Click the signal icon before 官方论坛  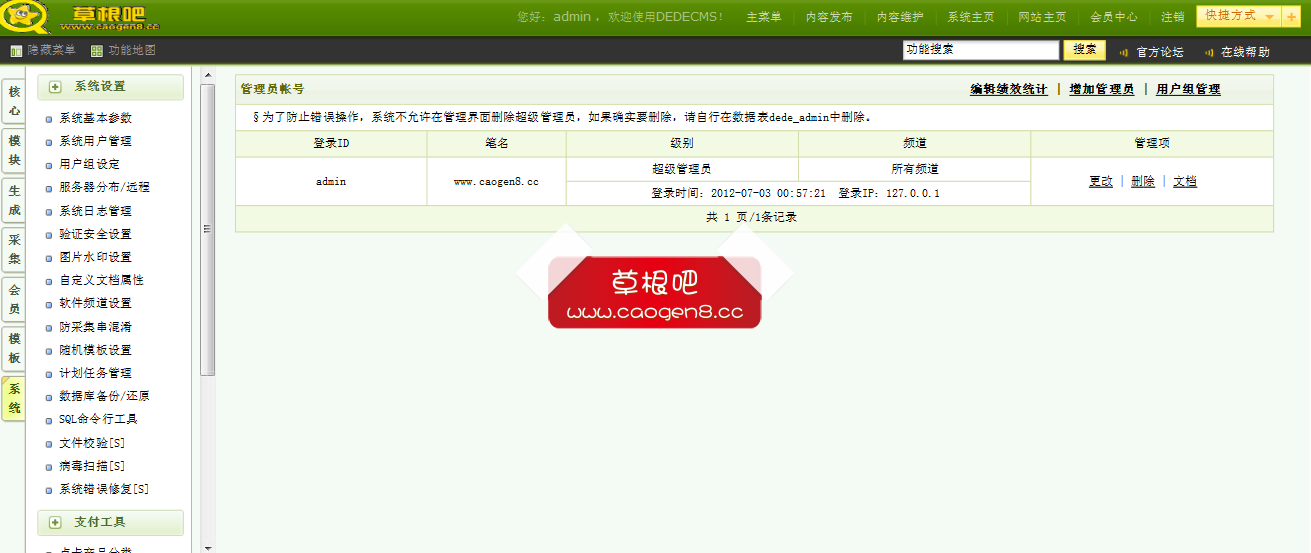click(1124, 52)
